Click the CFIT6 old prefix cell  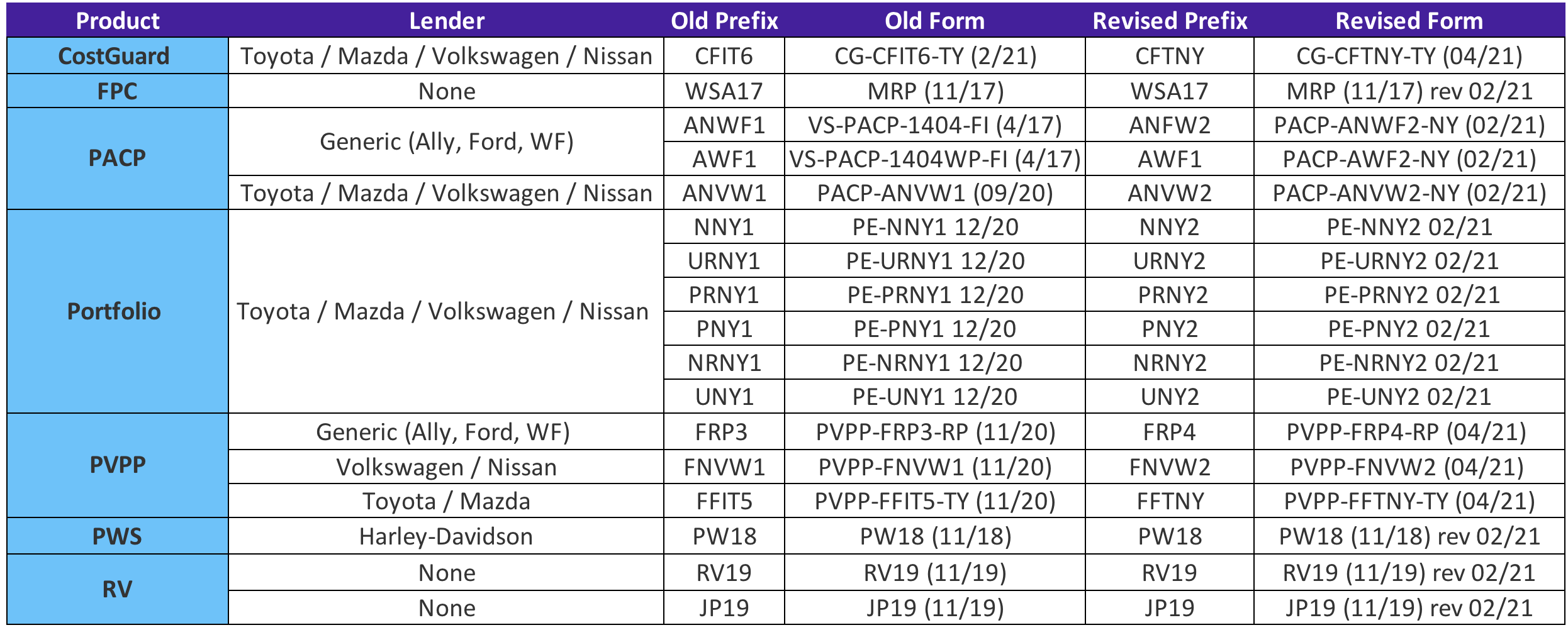(x=724, y=56)
